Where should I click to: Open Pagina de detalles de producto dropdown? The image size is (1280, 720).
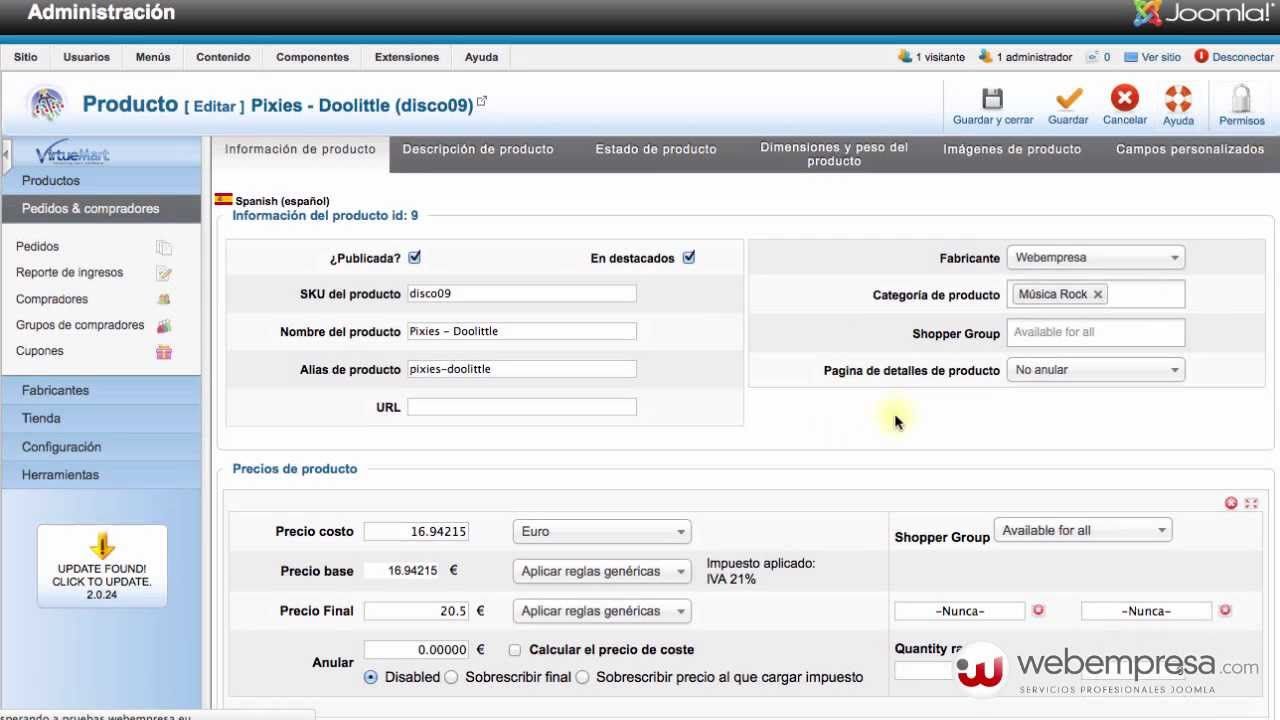pyautogui.click(x=1096, y=369)
